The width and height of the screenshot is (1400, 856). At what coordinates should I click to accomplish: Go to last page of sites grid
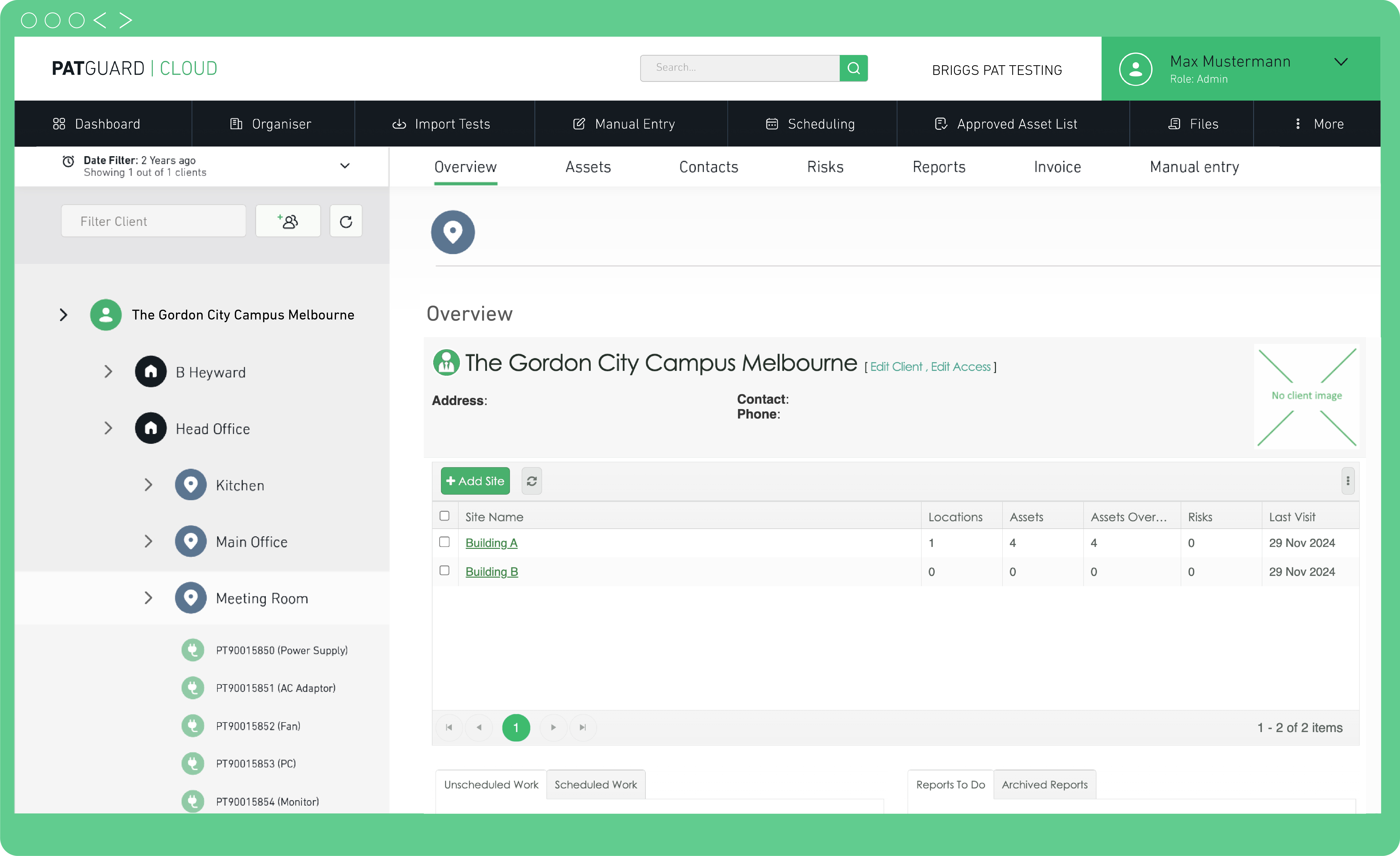tap(583, 728)
